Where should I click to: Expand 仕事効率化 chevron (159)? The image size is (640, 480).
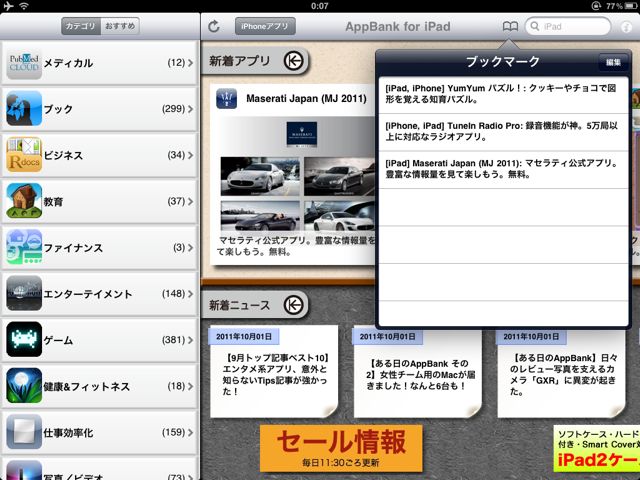[x=191, y=432]
